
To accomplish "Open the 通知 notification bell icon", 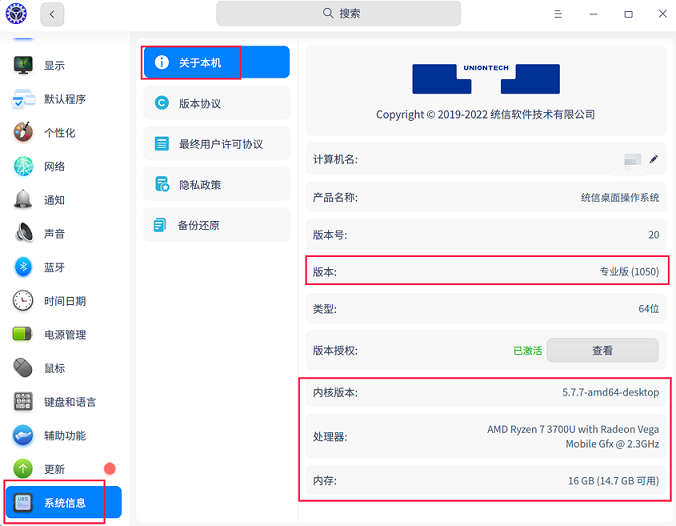I will tap(23, 199).
